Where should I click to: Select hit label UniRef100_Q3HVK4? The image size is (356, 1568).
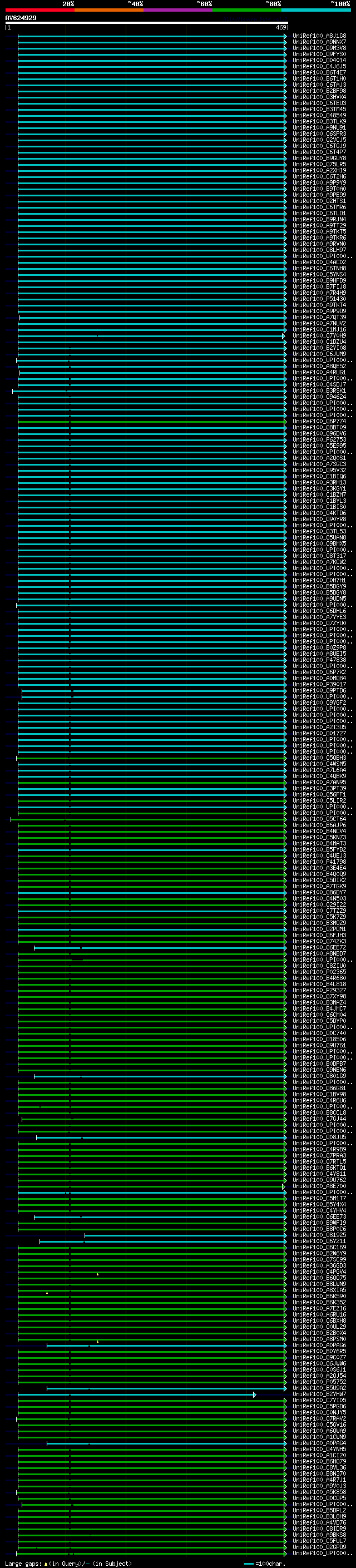tap(319, 97)
